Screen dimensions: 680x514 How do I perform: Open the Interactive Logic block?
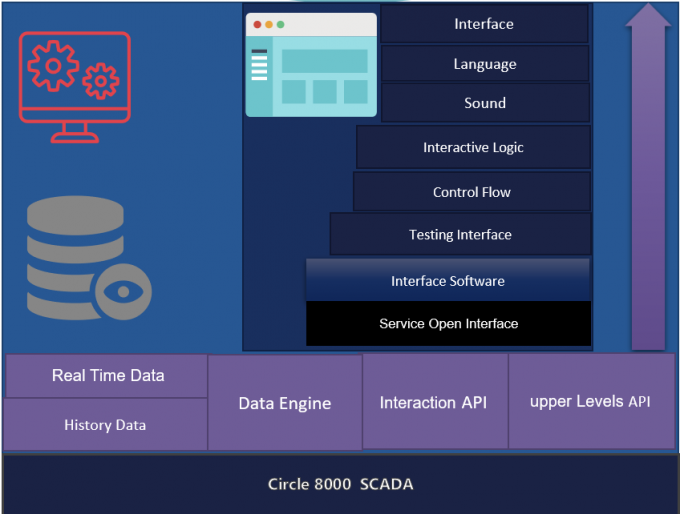tap(473, 147)
